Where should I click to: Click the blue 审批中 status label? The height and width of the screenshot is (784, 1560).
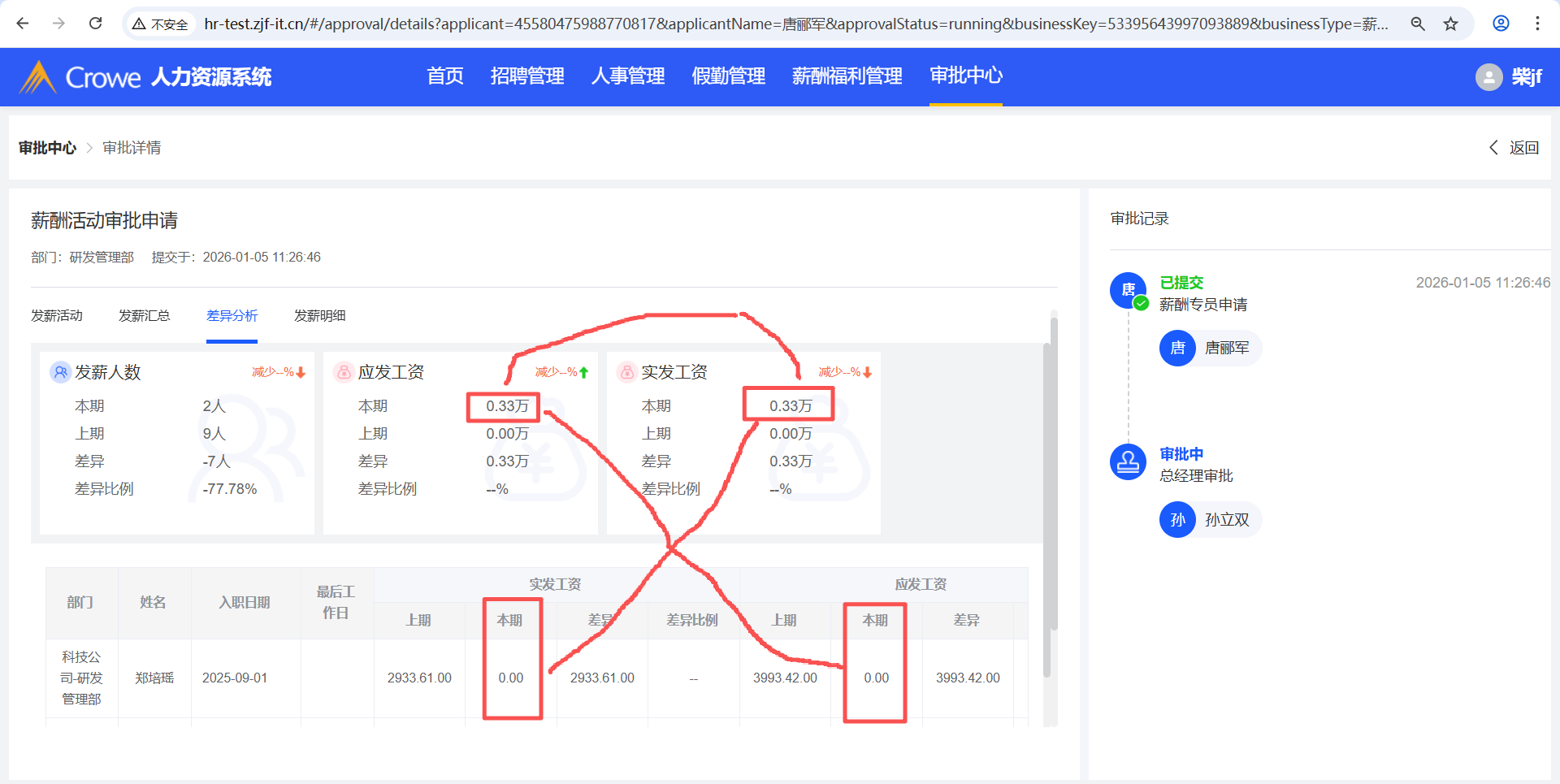1181,454
